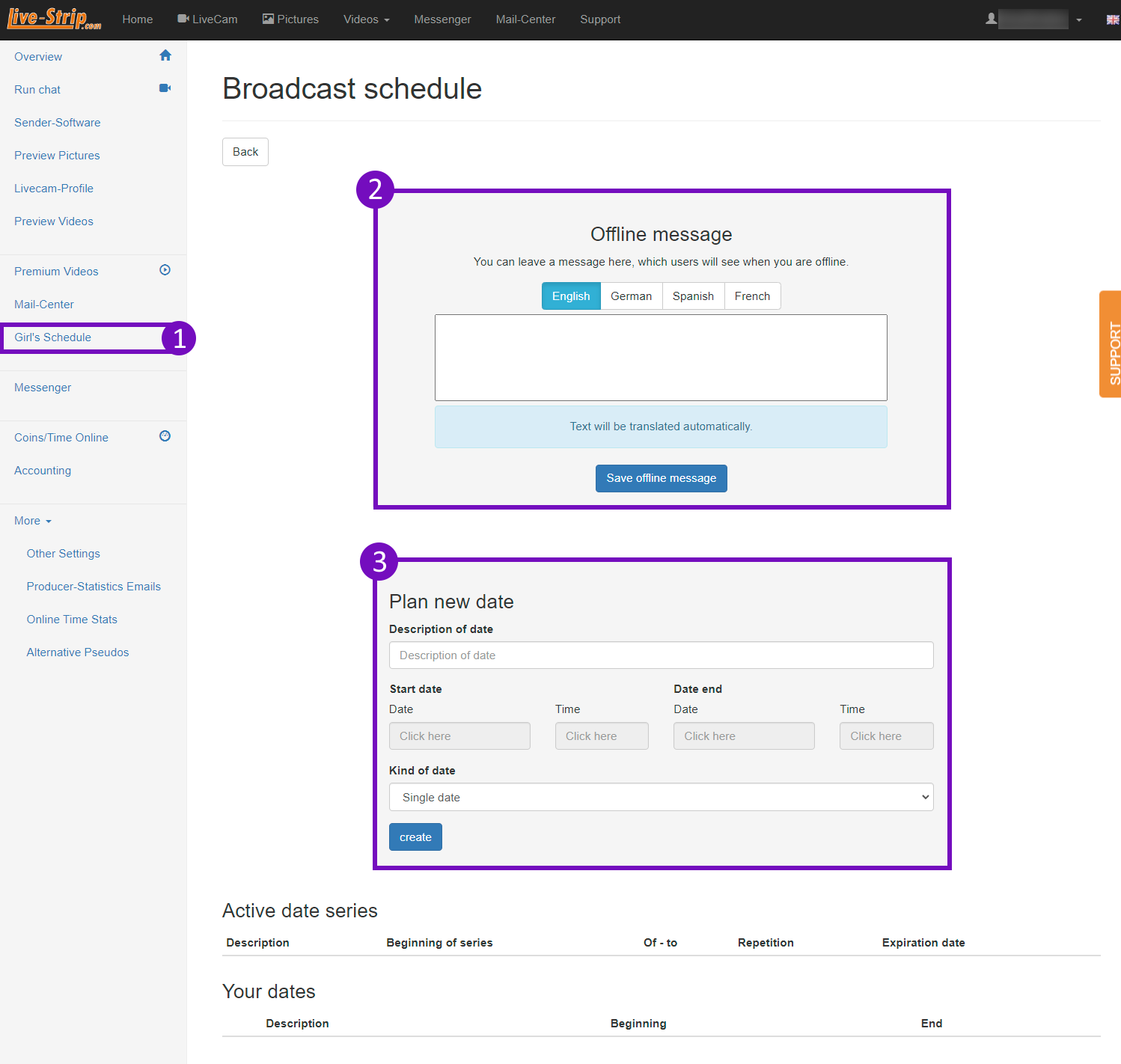Open LiveCam in the top navigation
The image size is (1121, 1064).
(207, 19)
